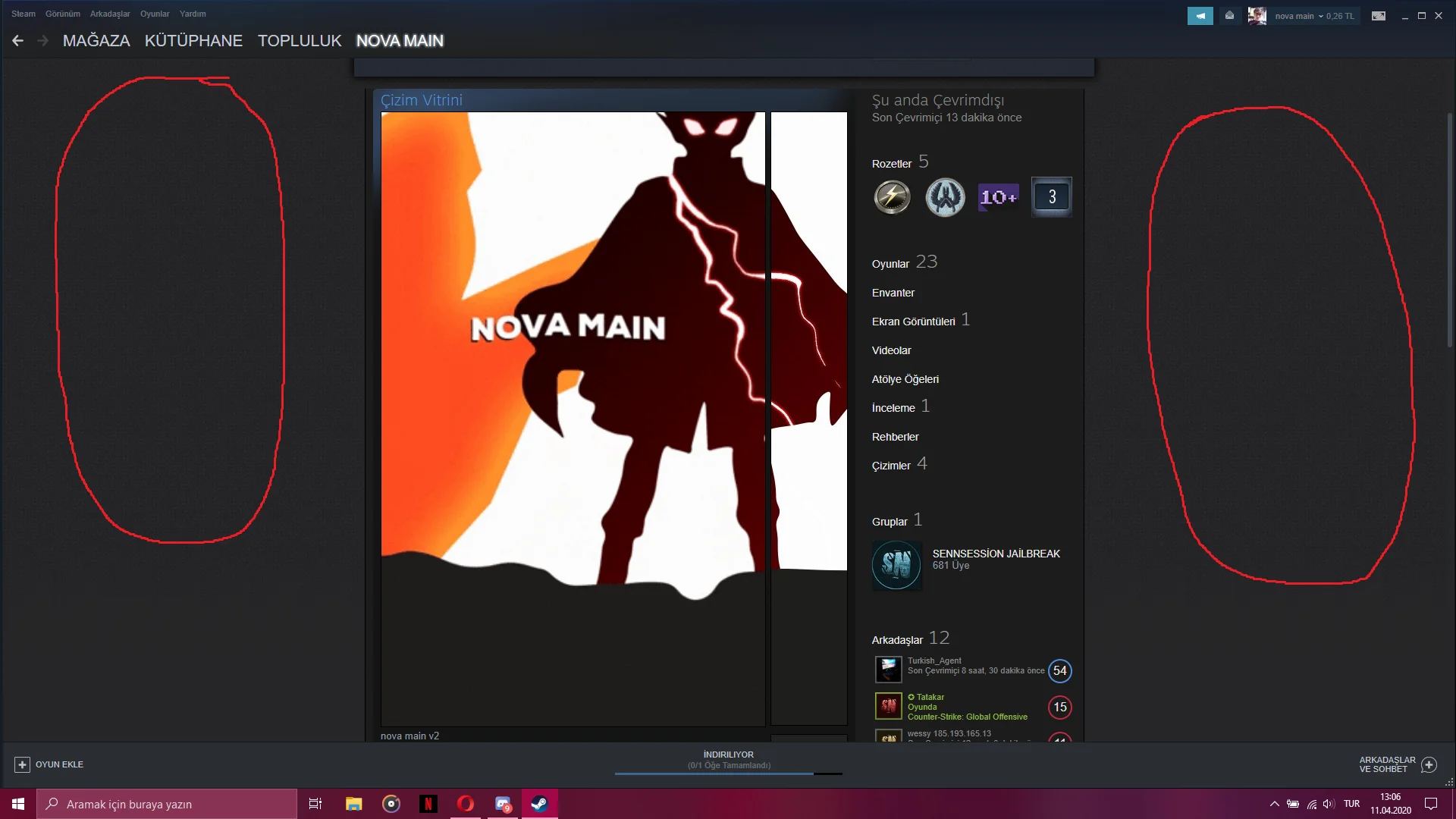Open the lightning bolt badge
Image resolution: width=1456 pixels, height=819 pixels.
(x=893, y=197)
